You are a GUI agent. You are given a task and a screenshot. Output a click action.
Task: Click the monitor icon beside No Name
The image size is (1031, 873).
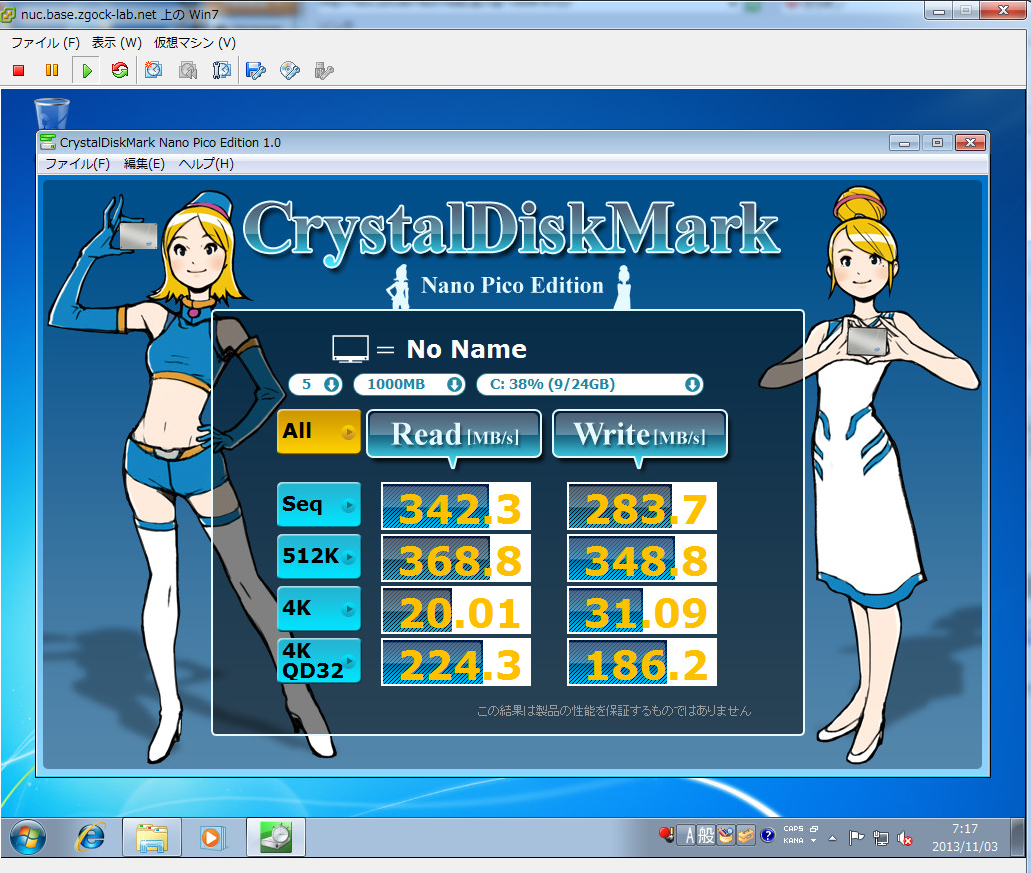pyautogui.click(x=350, y=348)
